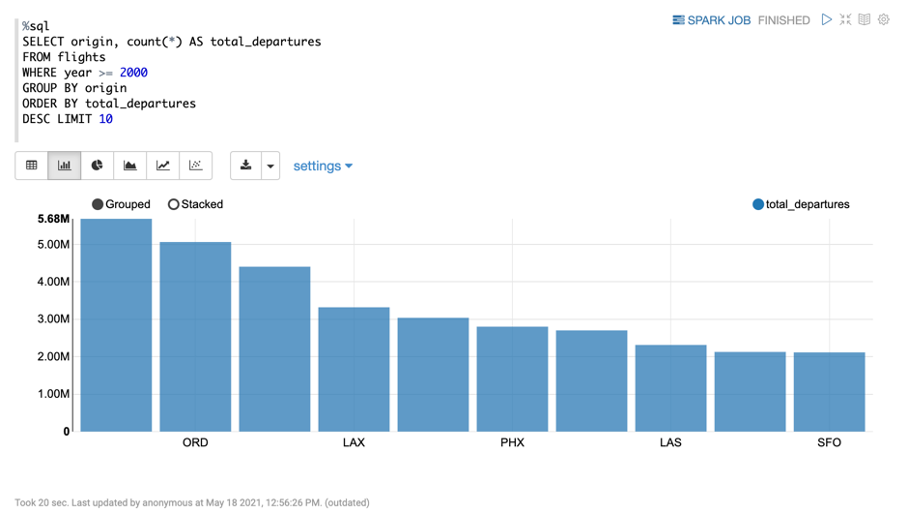The width and height of the screenshot is (908, 514).
Task: Click the %sql interpreter line
Action: click(36, 26)
